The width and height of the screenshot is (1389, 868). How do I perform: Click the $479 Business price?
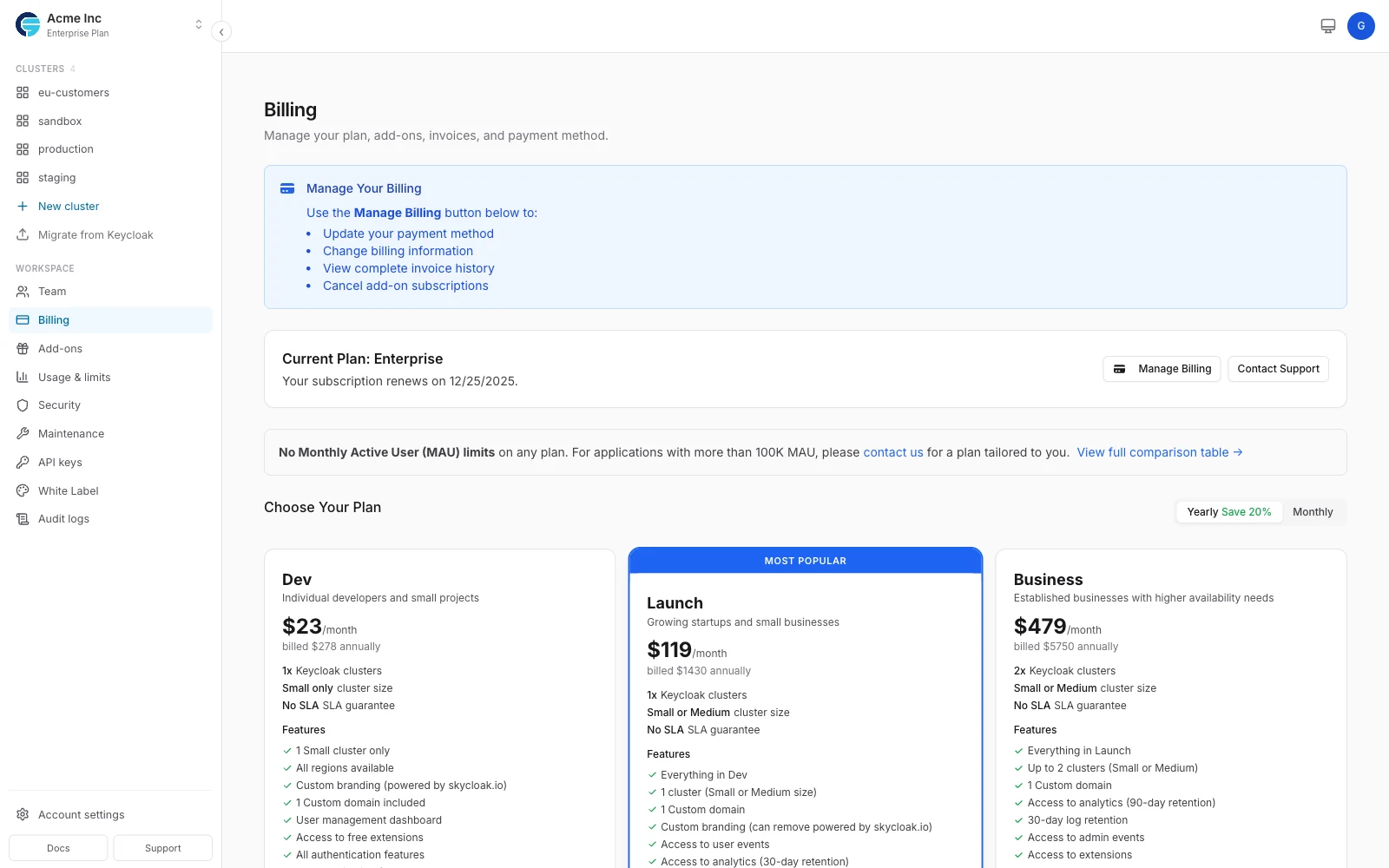click(1040, 626)
